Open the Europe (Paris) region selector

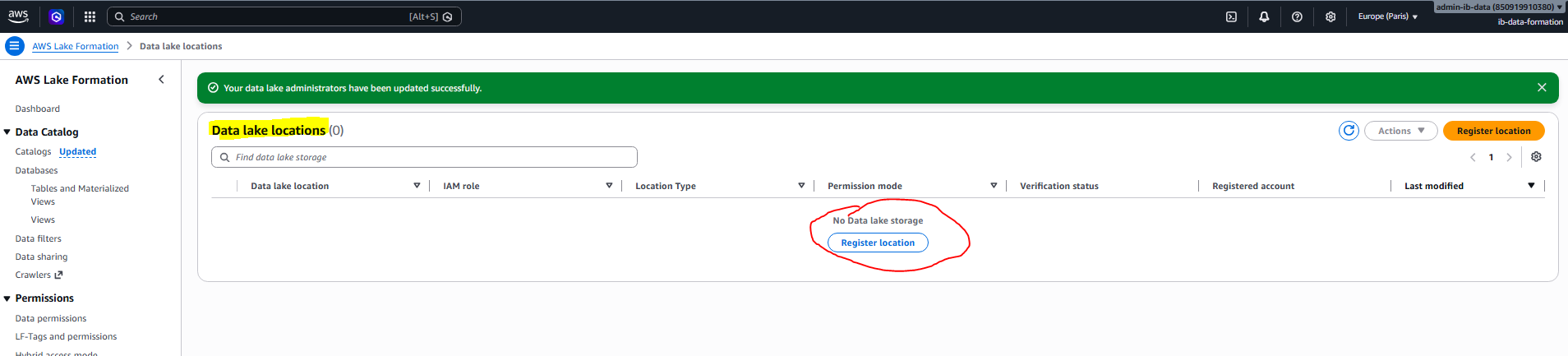pos(1387,16)
